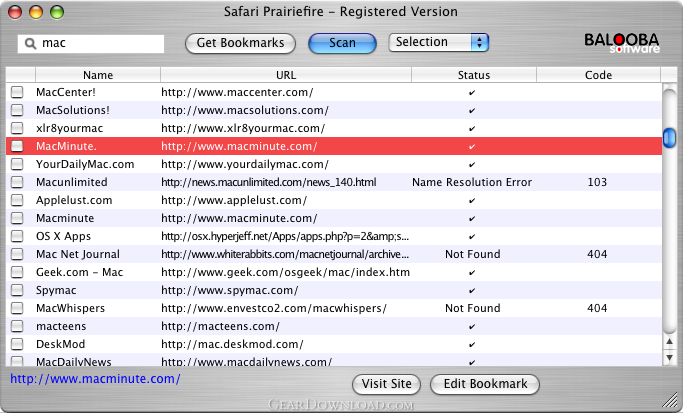Select the osx.hyperjeff.net Apps URL
683x413 pixels.
coord(285,236)
